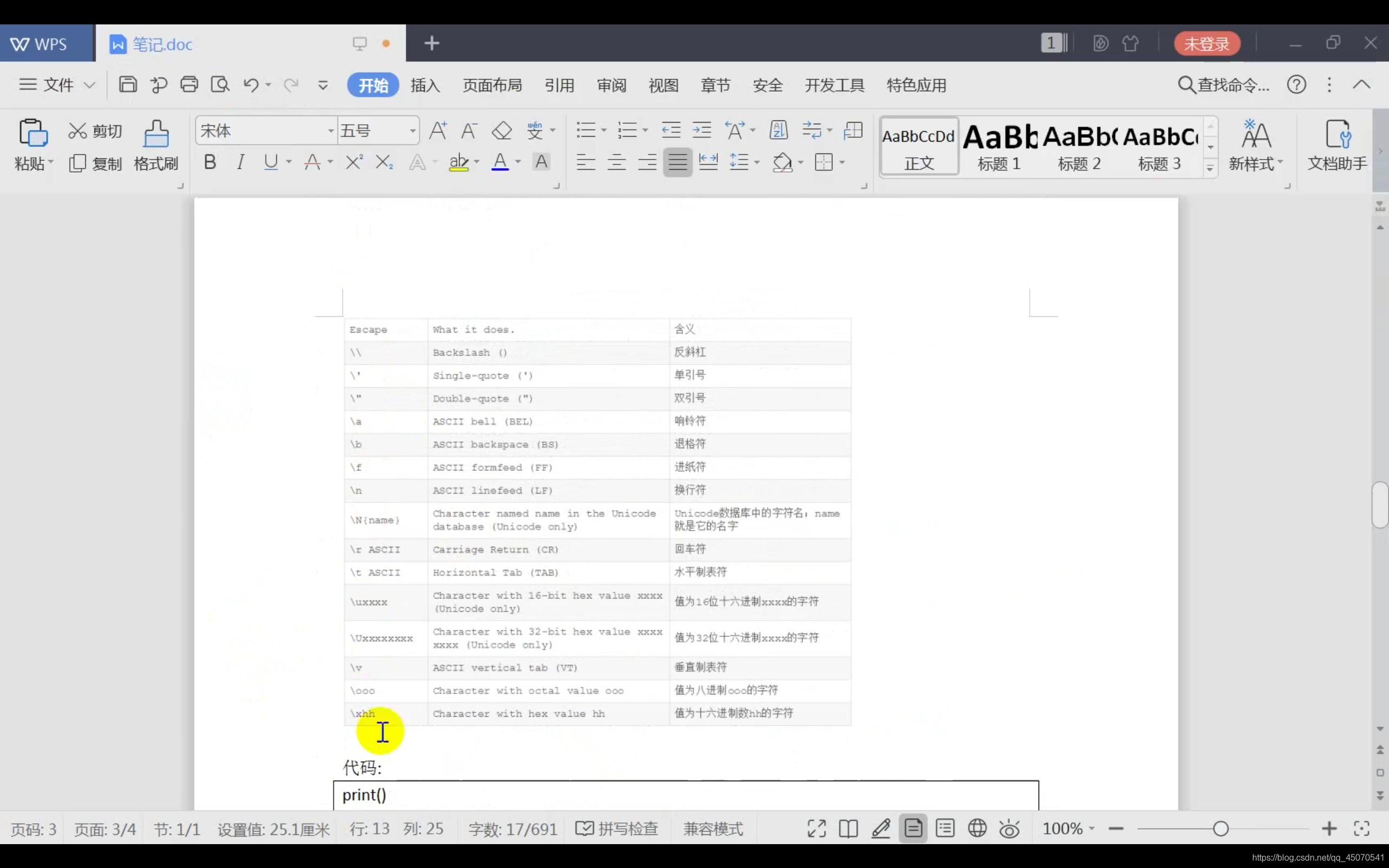The height and width of the screenshot is (868, 1389).
Task: Select the center alignment icon
Action: point(616,162)
